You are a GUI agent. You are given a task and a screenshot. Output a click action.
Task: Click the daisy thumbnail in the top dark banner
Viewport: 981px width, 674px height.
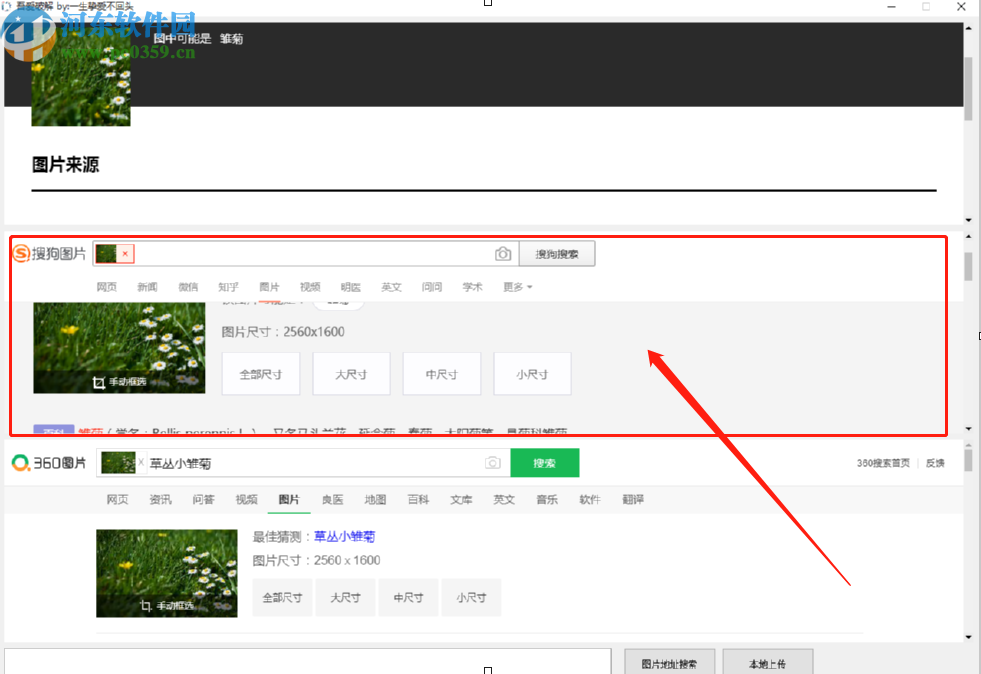pyautogui.click(x=81, y=78)
